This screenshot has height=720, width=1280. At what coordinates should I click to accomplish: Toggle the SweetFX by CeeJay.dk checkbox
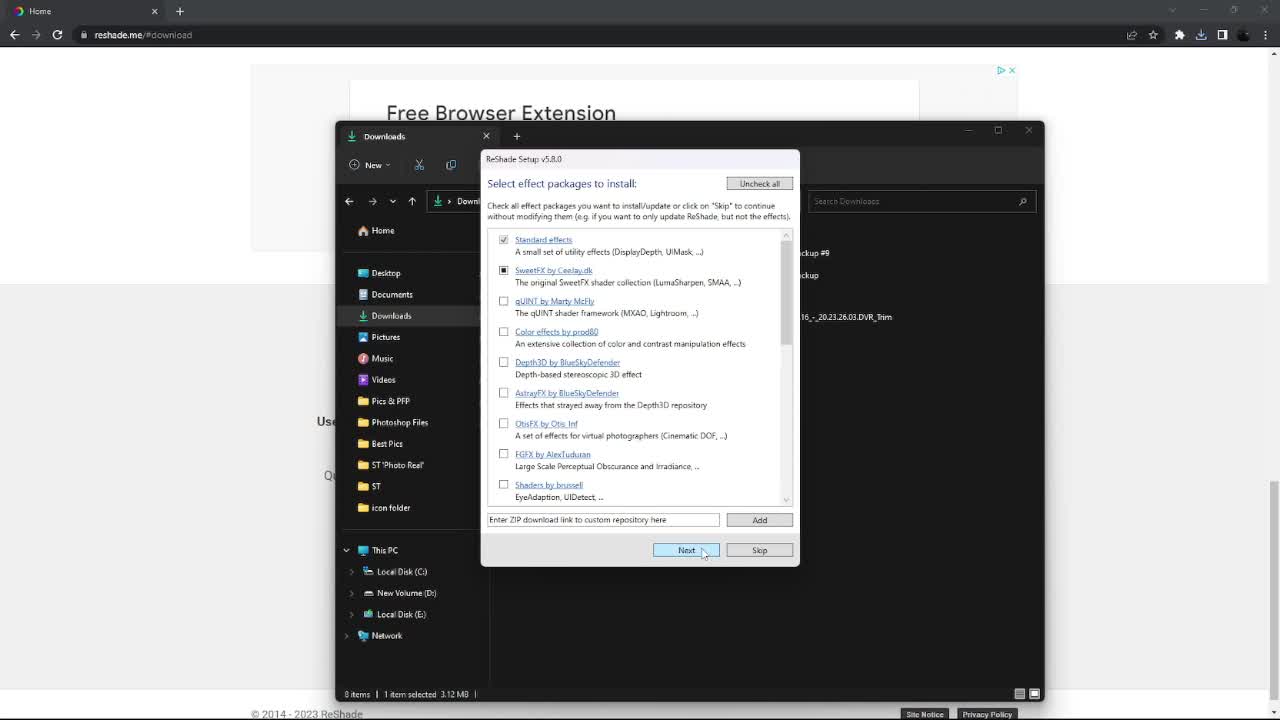(504, 271)
